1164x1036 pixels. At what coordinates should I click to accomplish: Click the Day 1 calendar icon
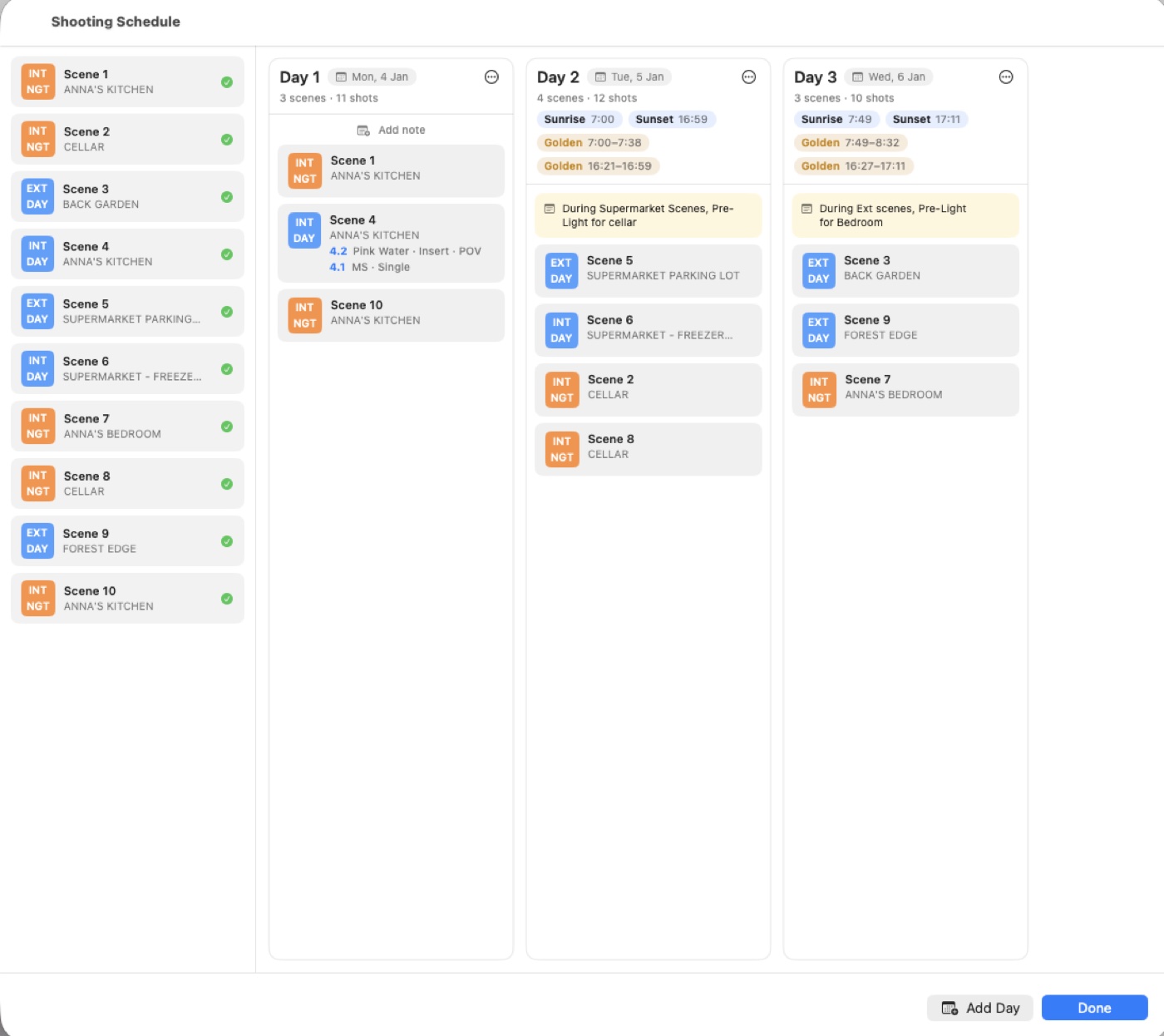point(341,77)
